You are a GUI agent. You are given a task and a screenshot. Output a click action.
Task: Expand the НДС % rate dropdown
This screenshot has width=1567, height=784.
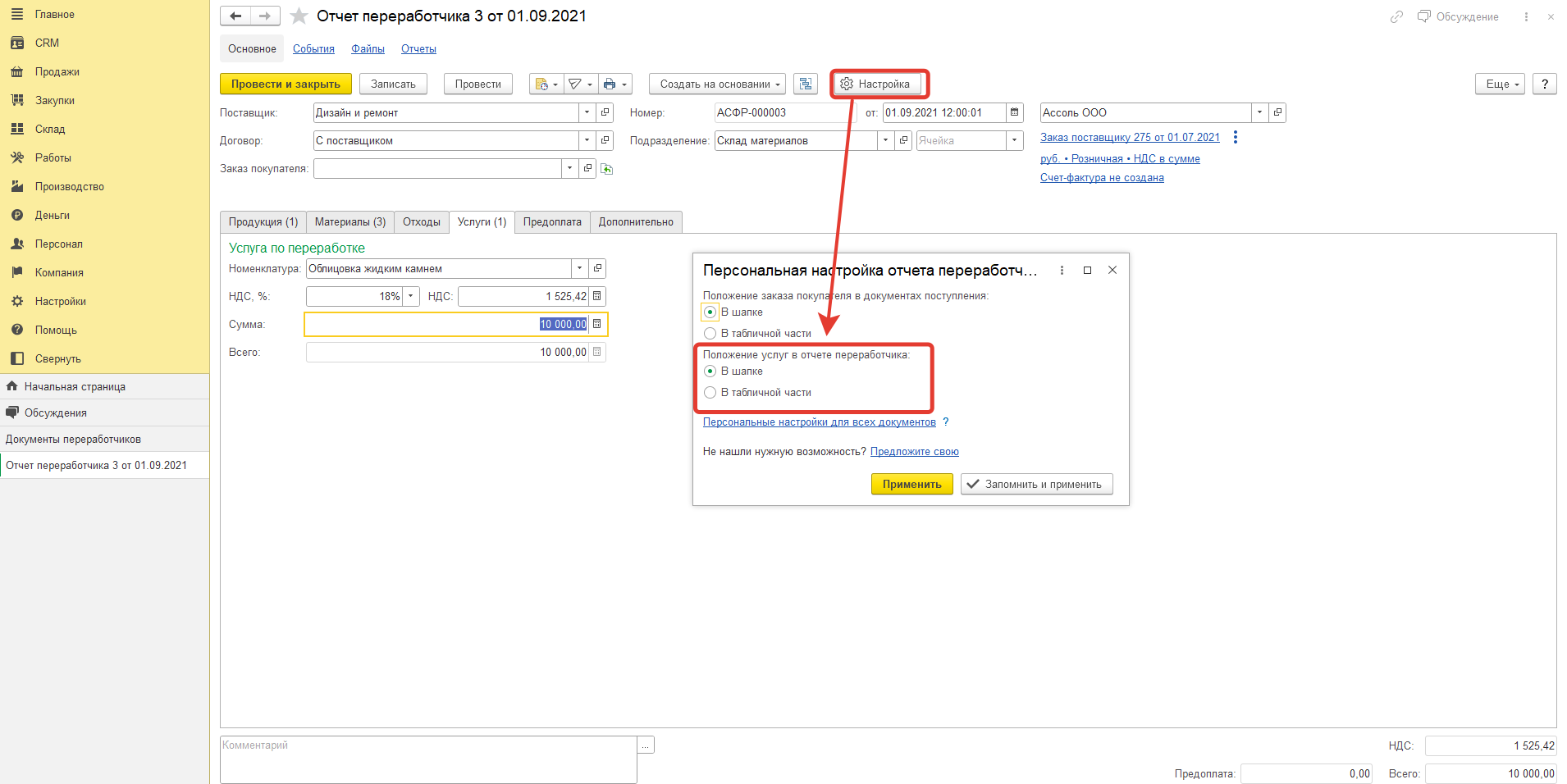(x=411, y=296)
